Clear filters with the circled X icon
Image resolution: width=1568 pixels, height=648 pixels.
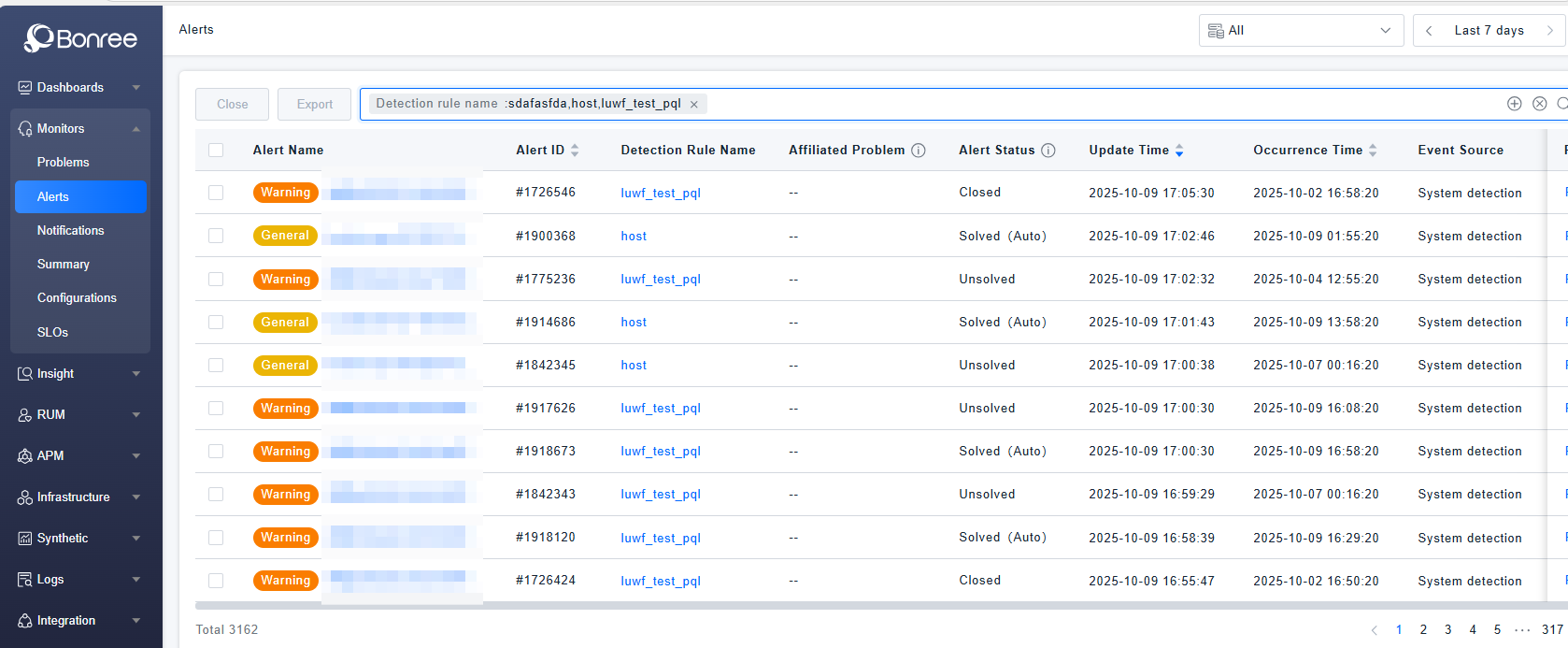[1539, 104]
